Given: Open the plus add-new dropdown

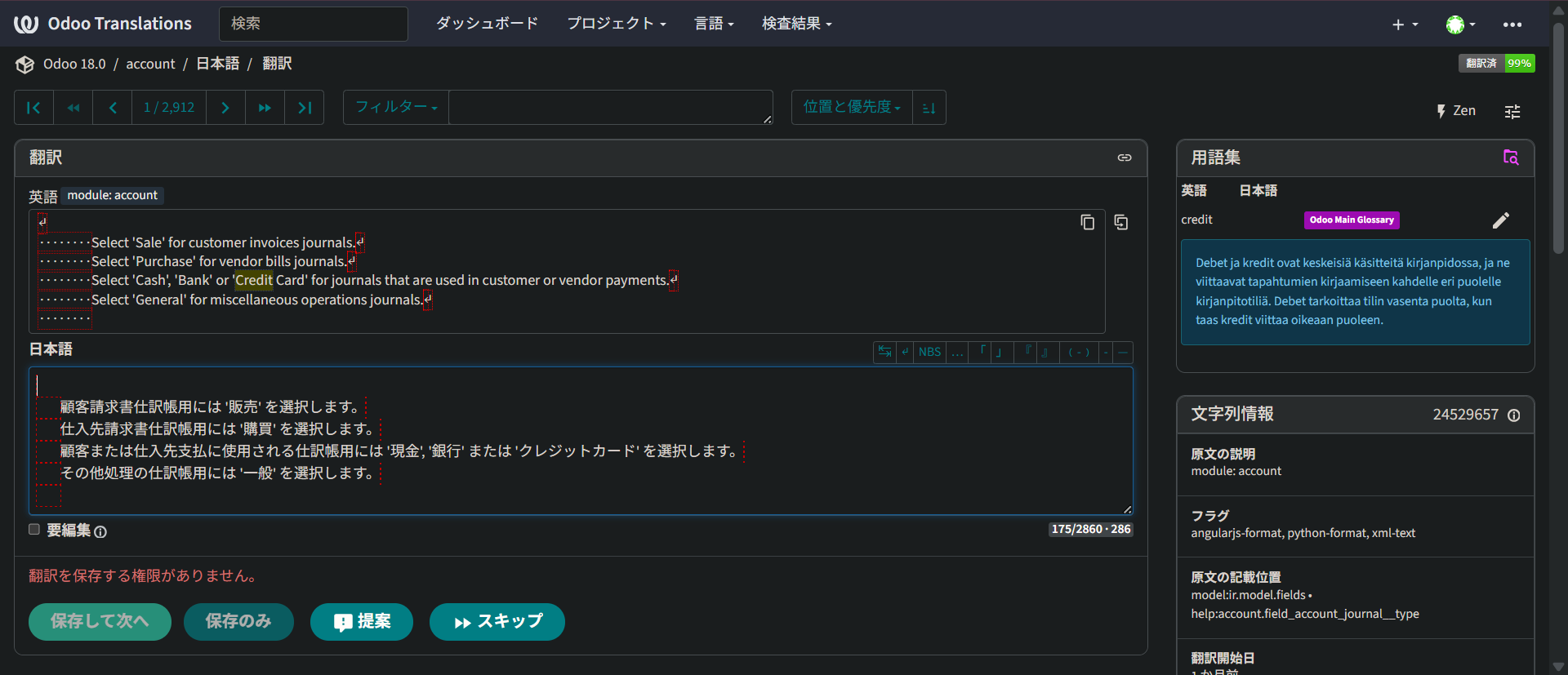Looking at the screenshot, I should click(1405, 24).
